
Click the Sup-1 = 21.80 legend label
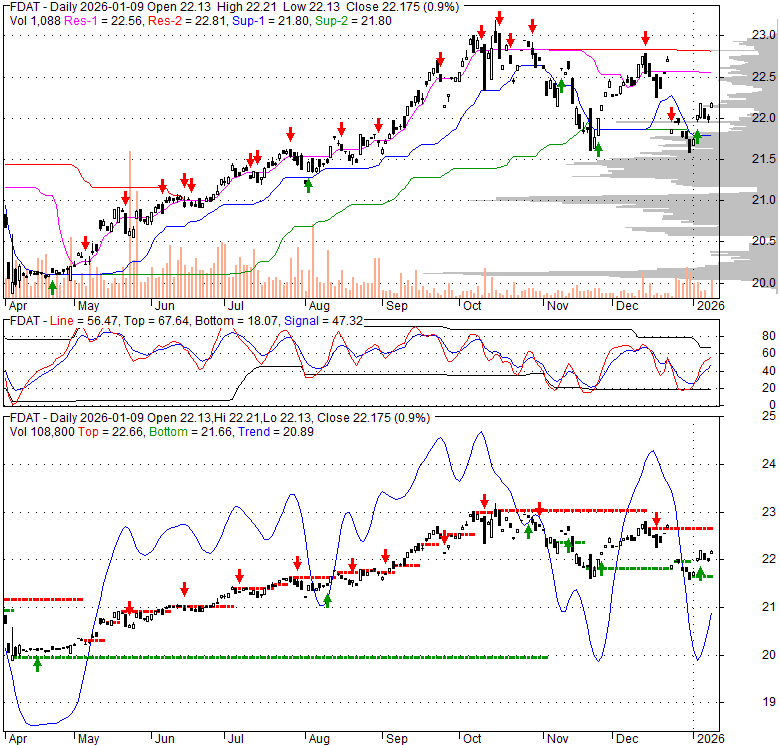pyautogui.click(x=258, y=19)
